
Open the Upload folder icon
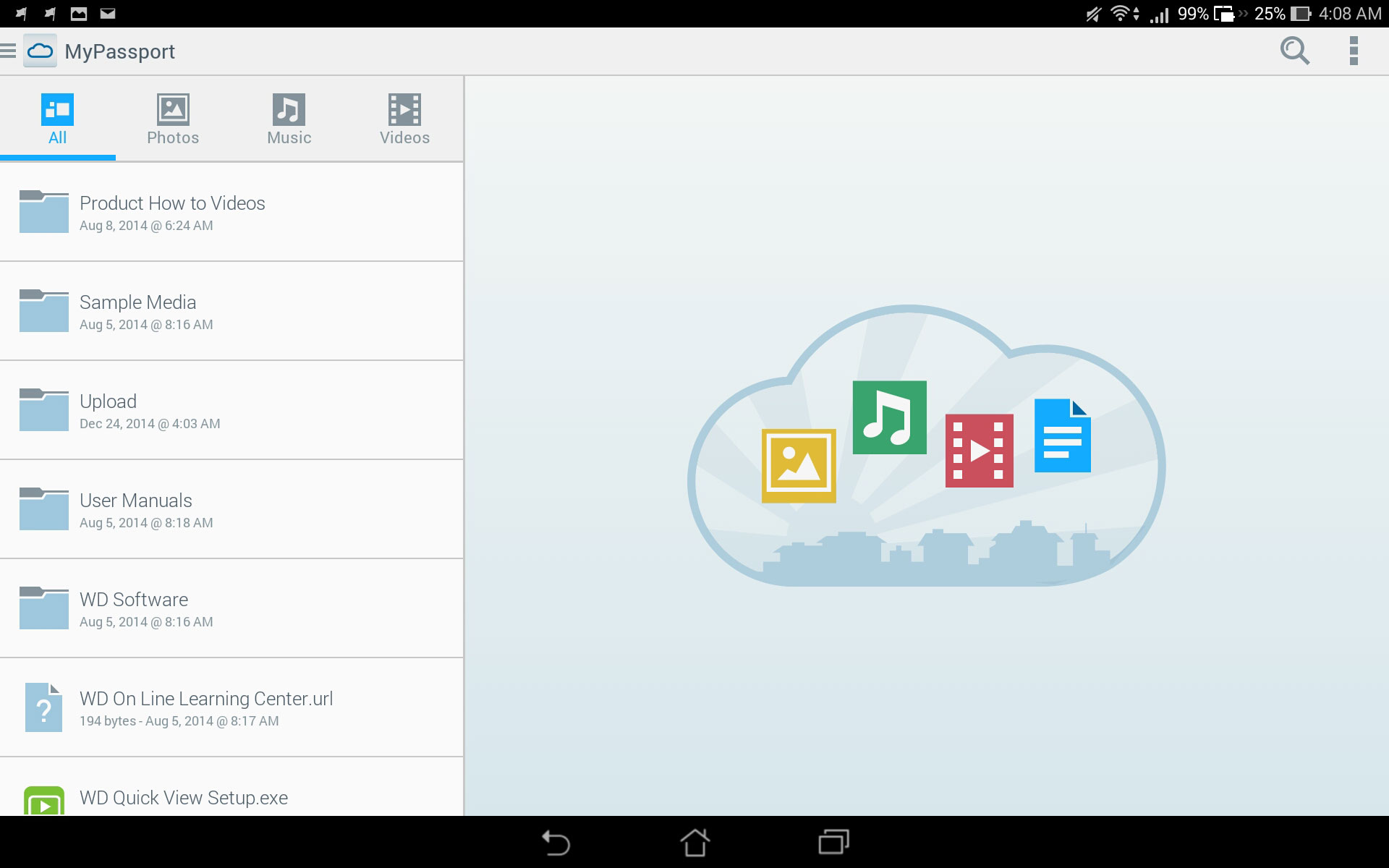[44, 409]
